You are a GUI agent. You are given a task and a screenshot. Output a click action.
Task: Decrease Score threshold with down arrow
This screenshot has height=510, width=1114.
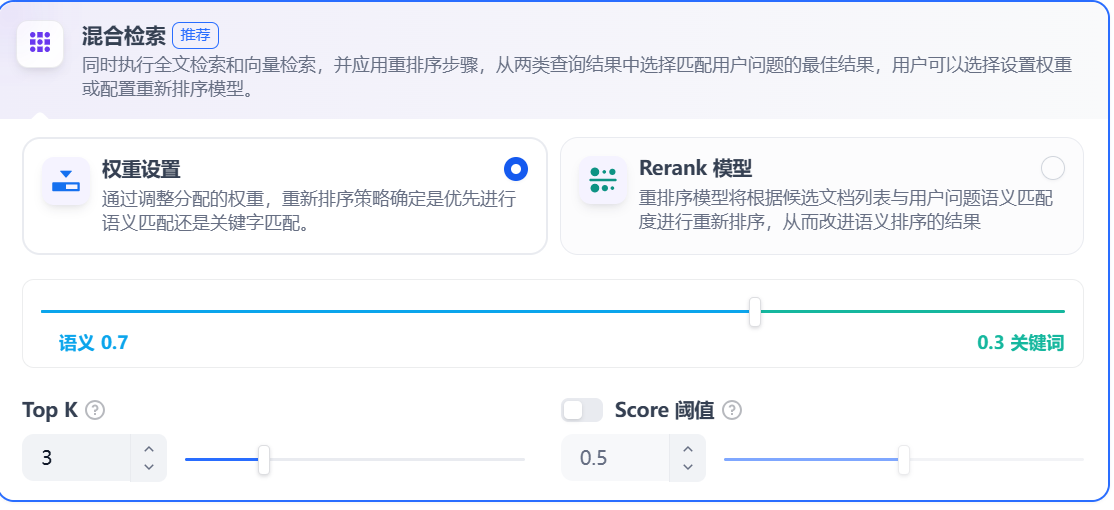(688, 467)
